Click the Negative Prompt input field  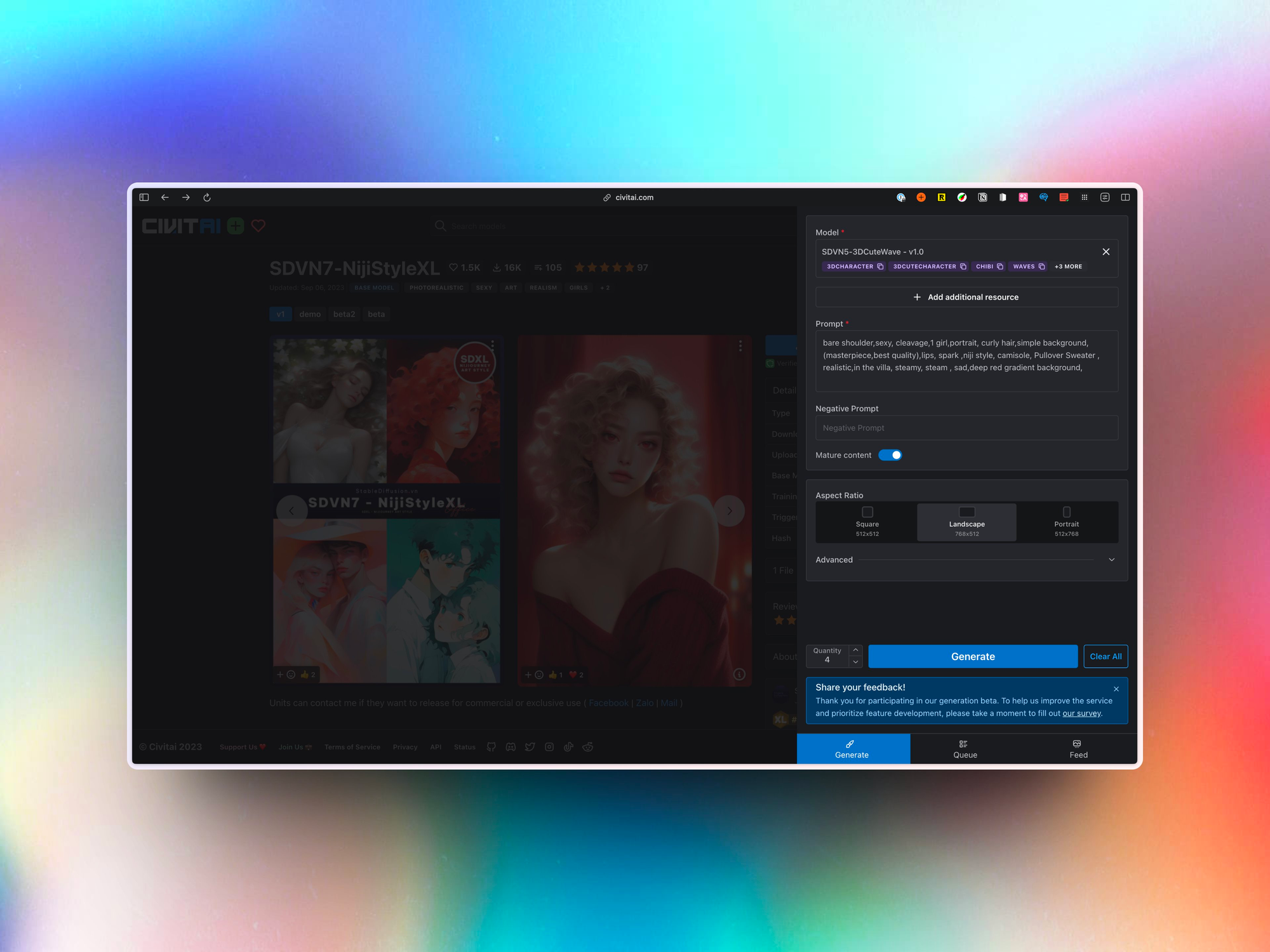(x=966, y=428)
